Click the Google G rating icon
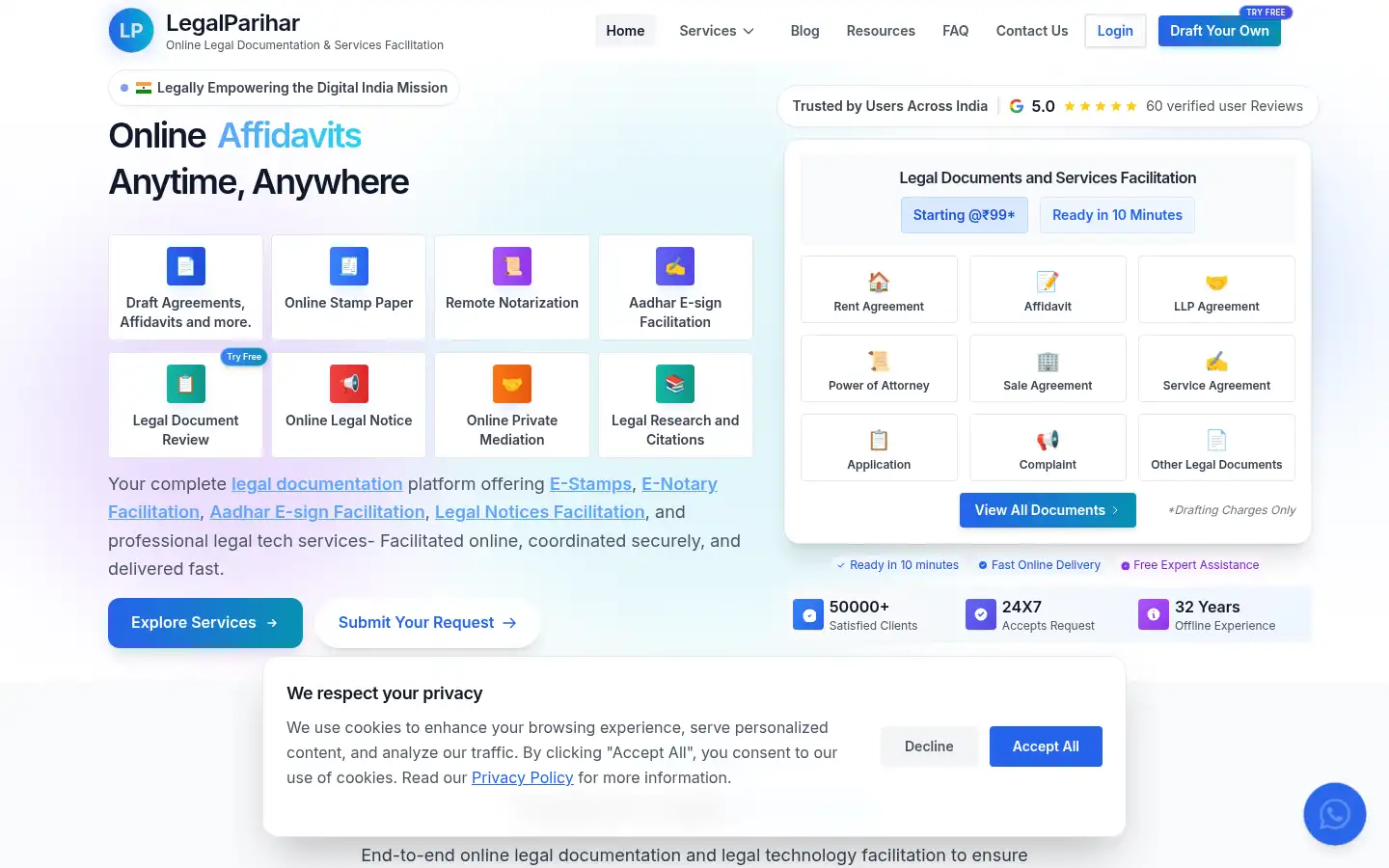This screenshot has width=1389, height=868. 1017,106
